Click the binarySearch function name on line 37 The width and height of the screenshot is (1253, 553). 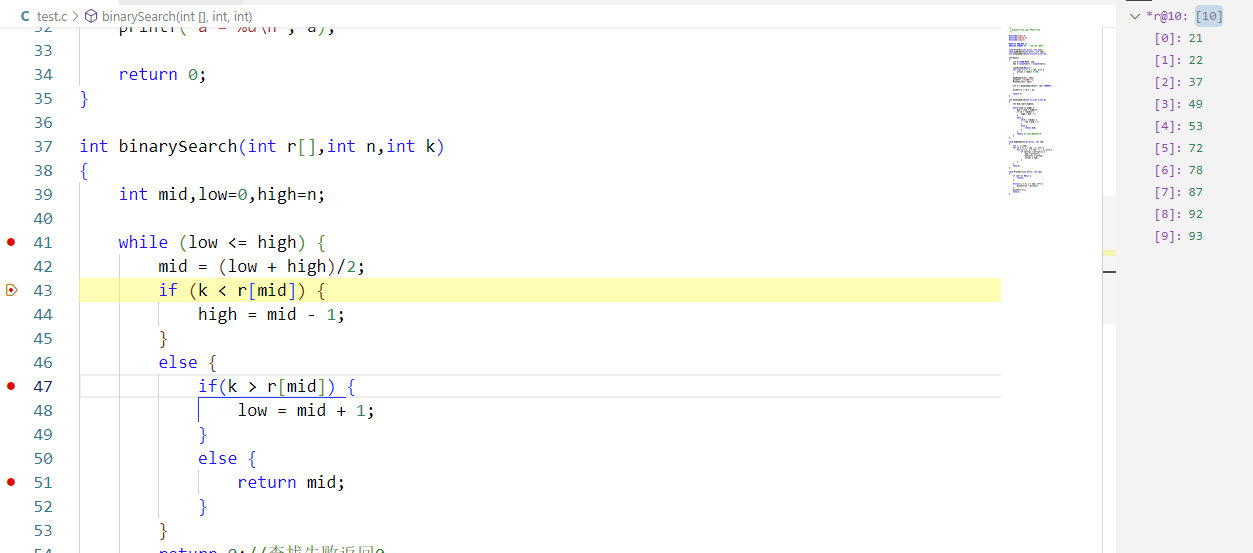tap(178, 146)
